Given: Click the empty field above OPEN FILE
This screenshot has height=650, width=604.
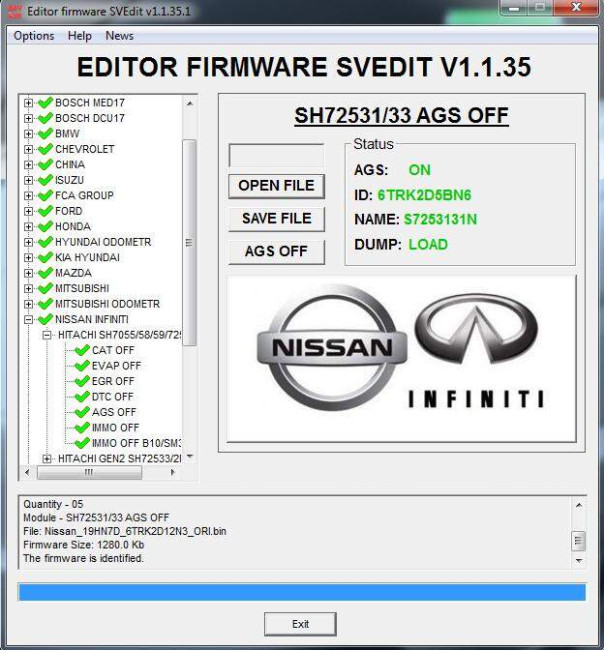Looking at the screenshot, I should tap(277, 155).
